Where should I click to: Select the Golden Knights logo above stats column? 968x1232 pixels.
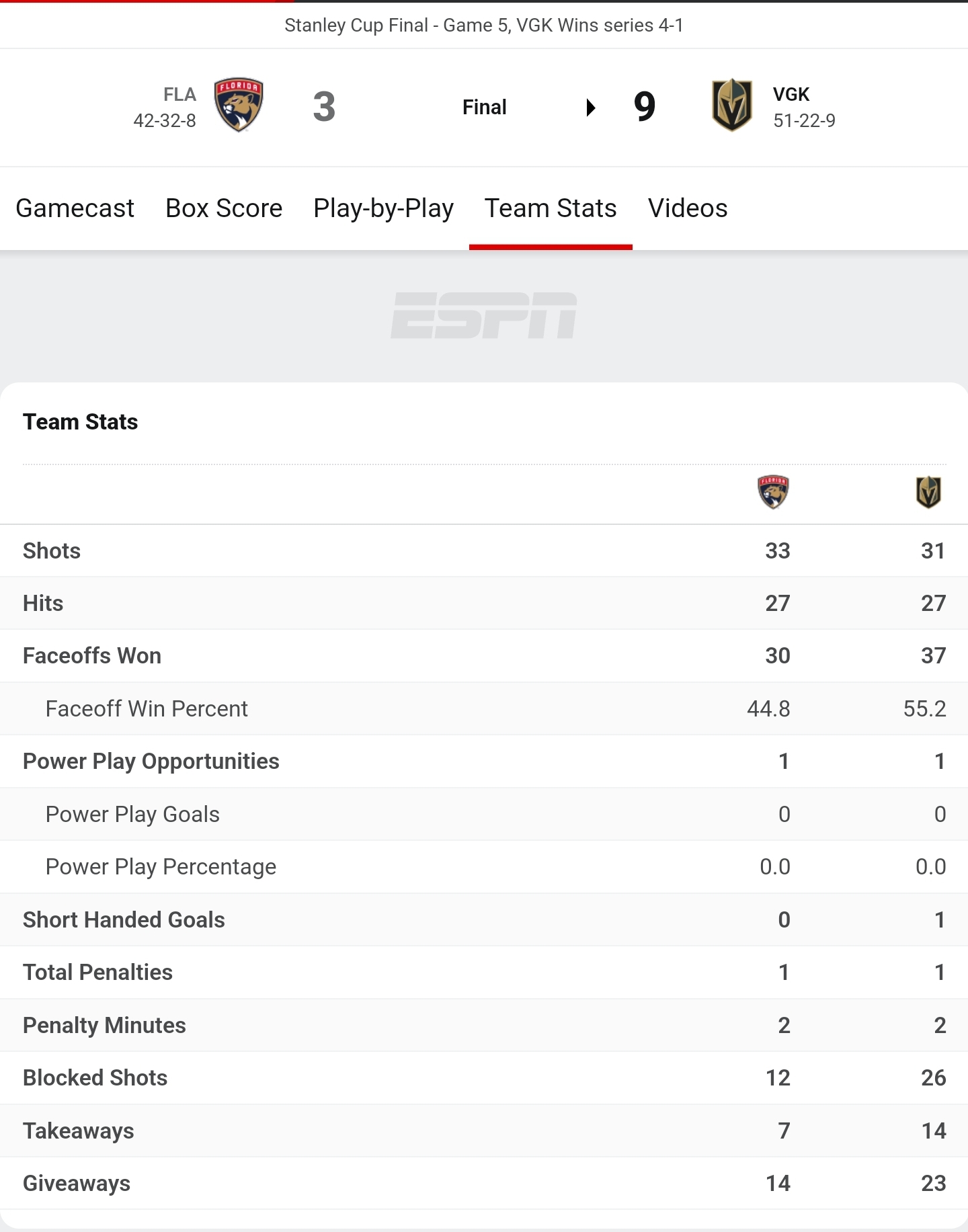point(929,492)
